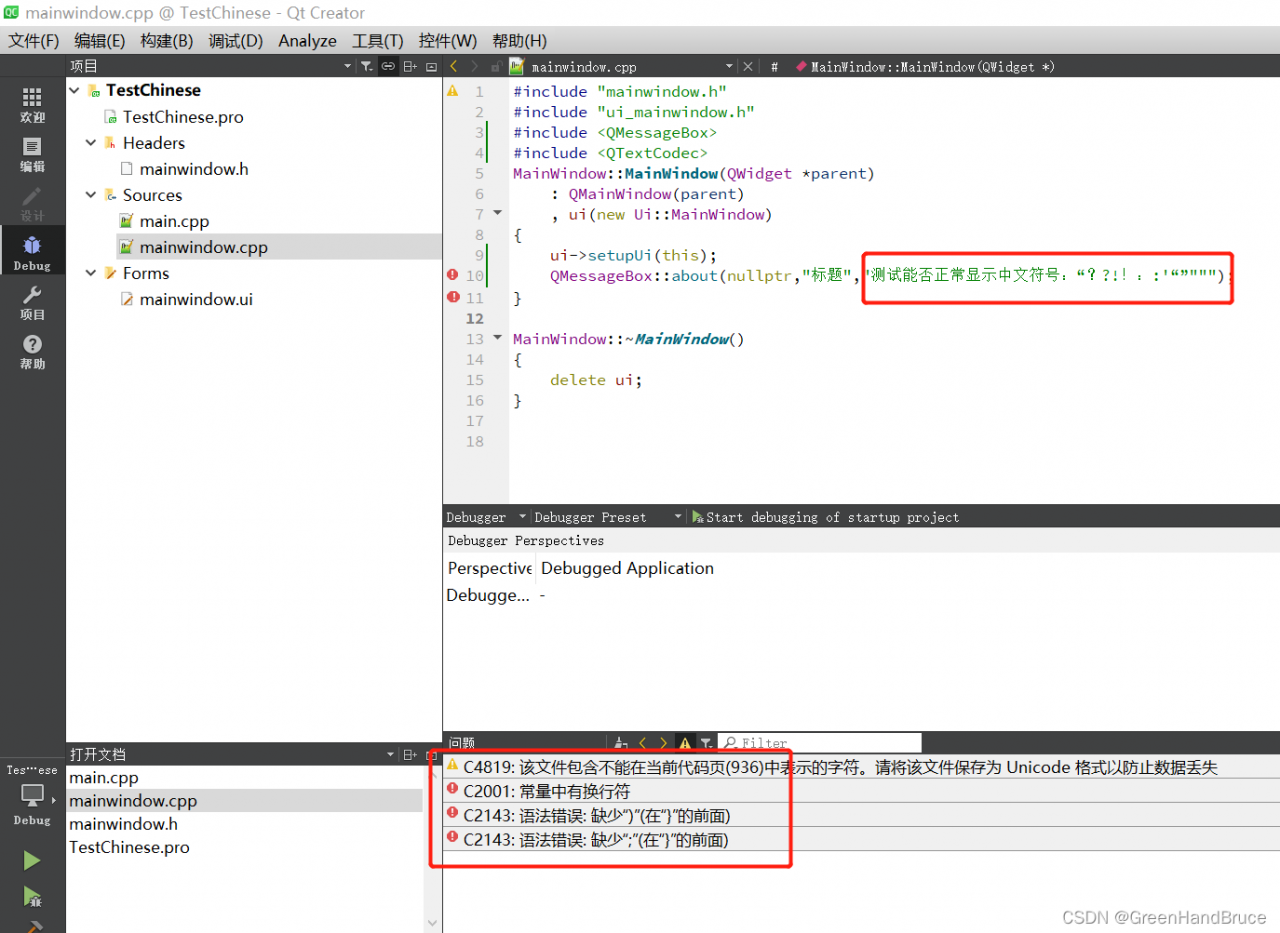The height and width of the screenshot is (933, 1280).
Task: Open the 调试(D) menu
Action: [235, 41]
